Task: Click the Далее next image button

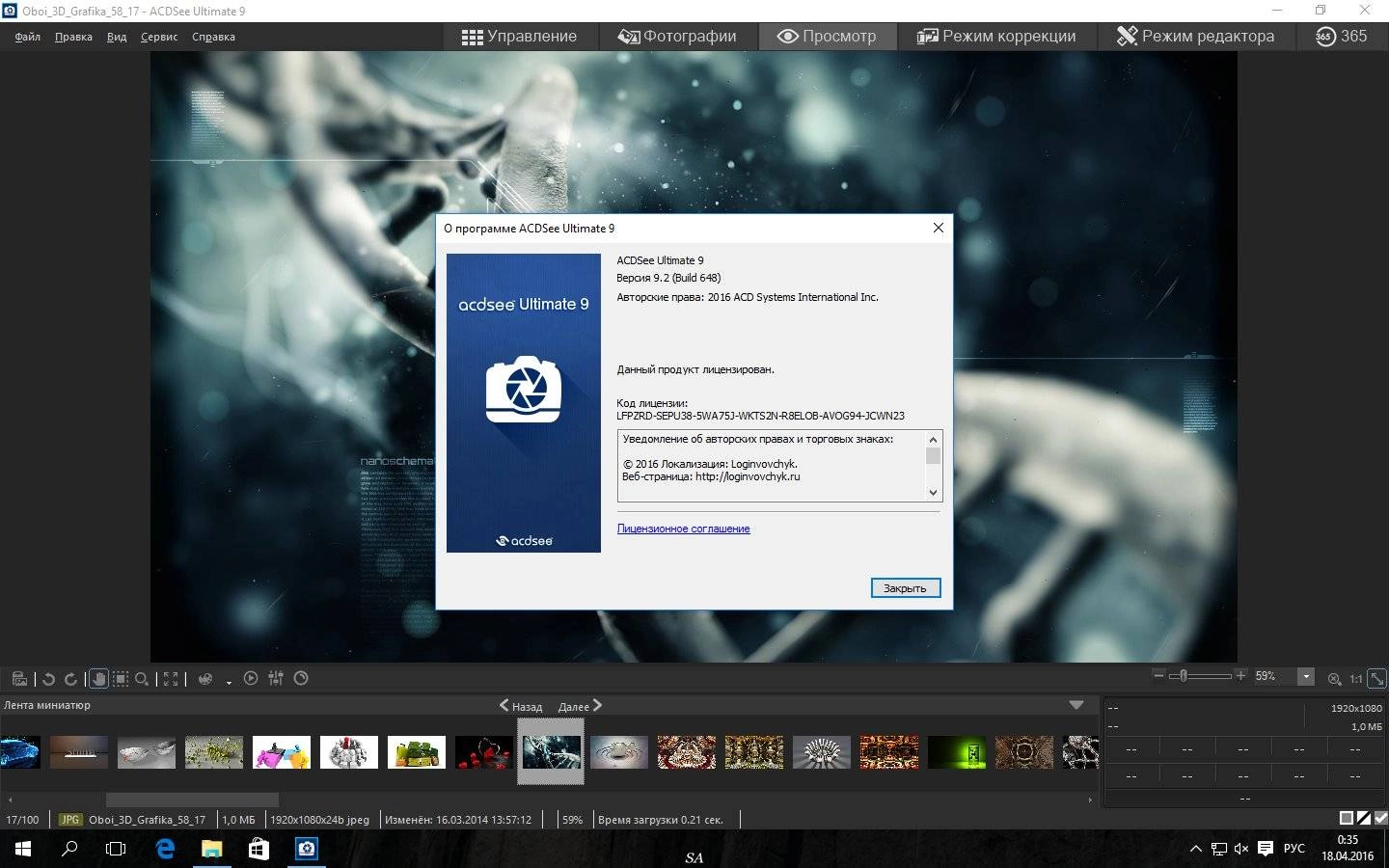Action: point(580,706)
